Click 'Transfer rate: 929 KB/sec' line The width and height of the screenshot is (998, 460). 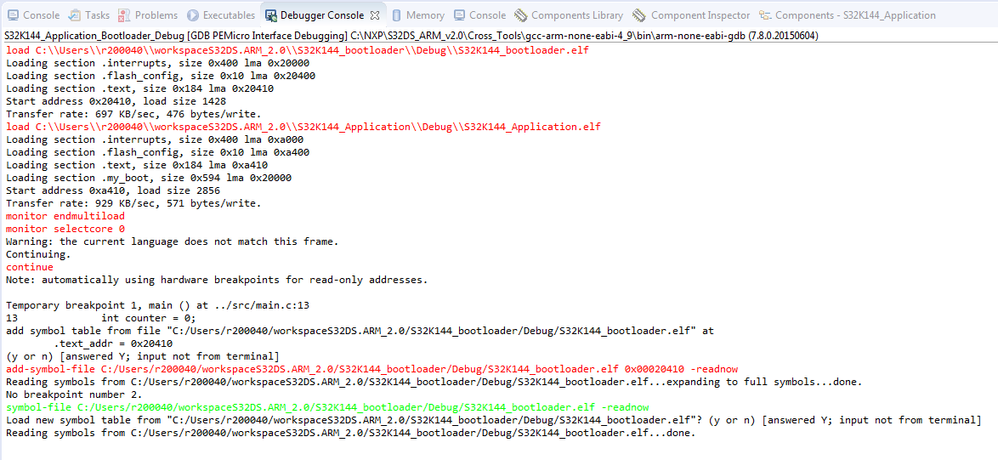[133, 203]
